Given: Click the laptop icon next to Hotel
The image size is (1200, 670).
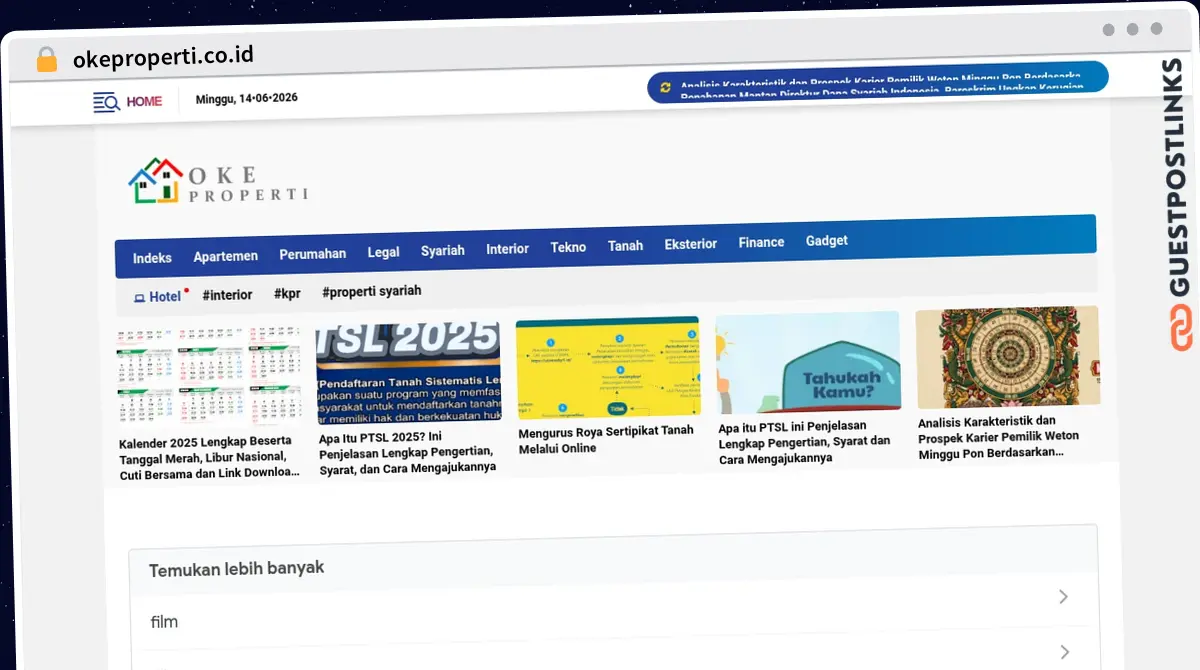Looking at the screenshot, I should (x=140, y=298).
